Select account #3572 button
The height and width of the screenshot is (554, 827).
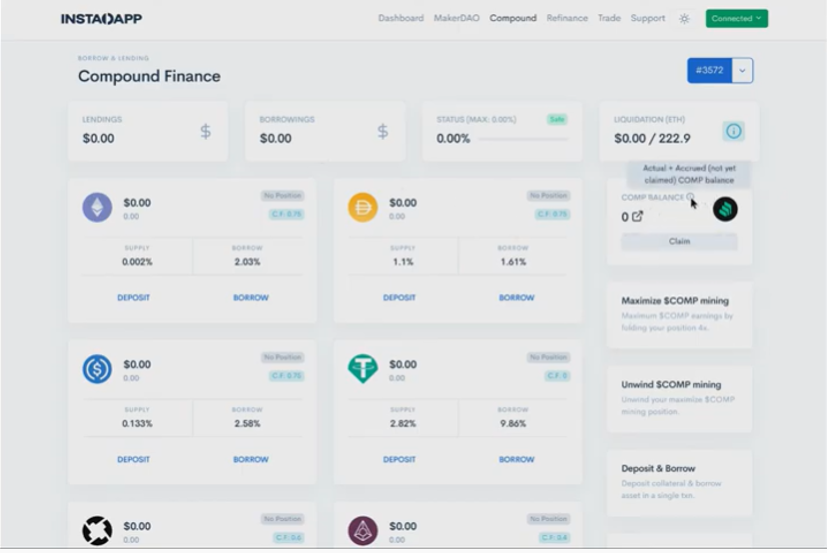point(709,70)
